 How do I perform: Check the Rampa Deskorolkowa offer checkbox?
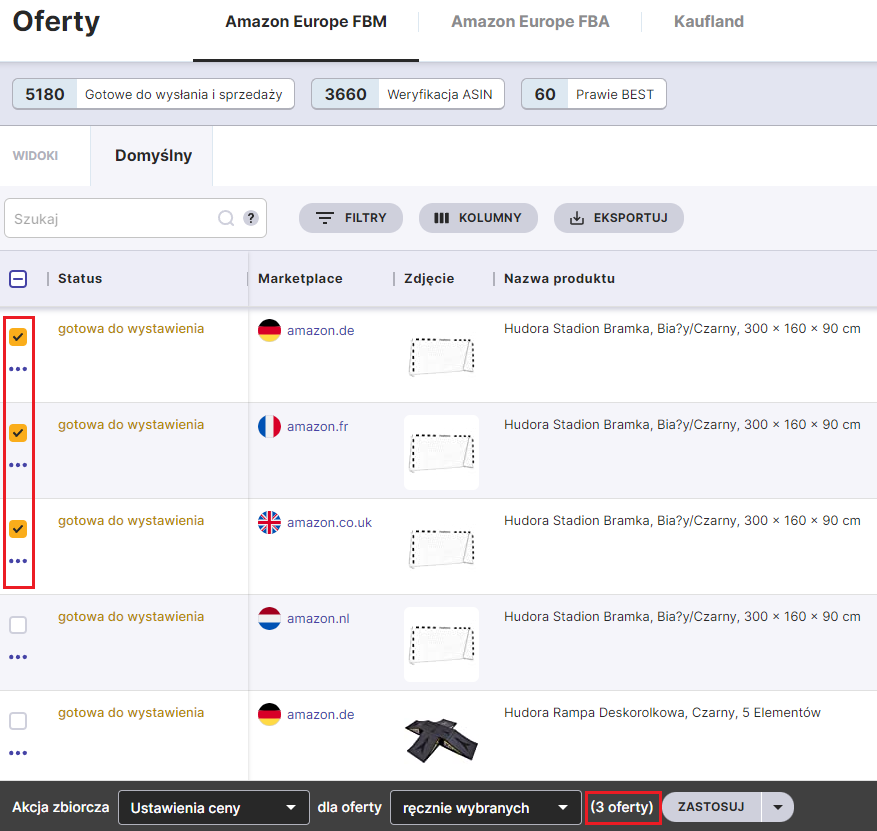click(x=18, y=721)
